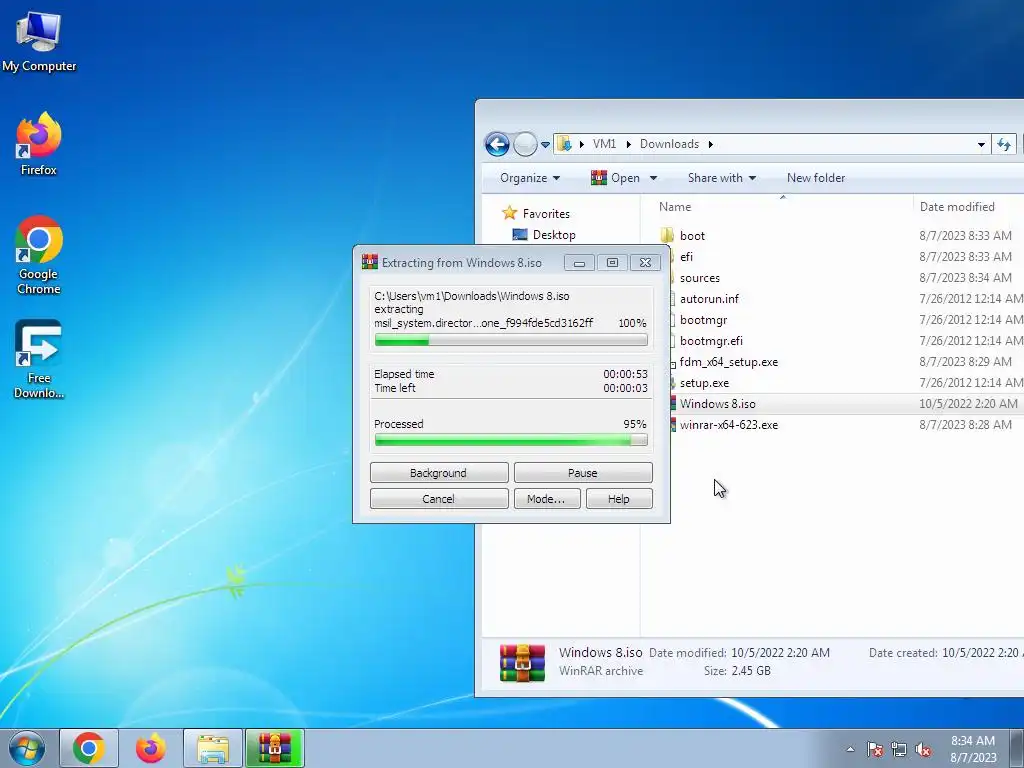
Task: Go back in Explorer window
Action: point(497,144)
